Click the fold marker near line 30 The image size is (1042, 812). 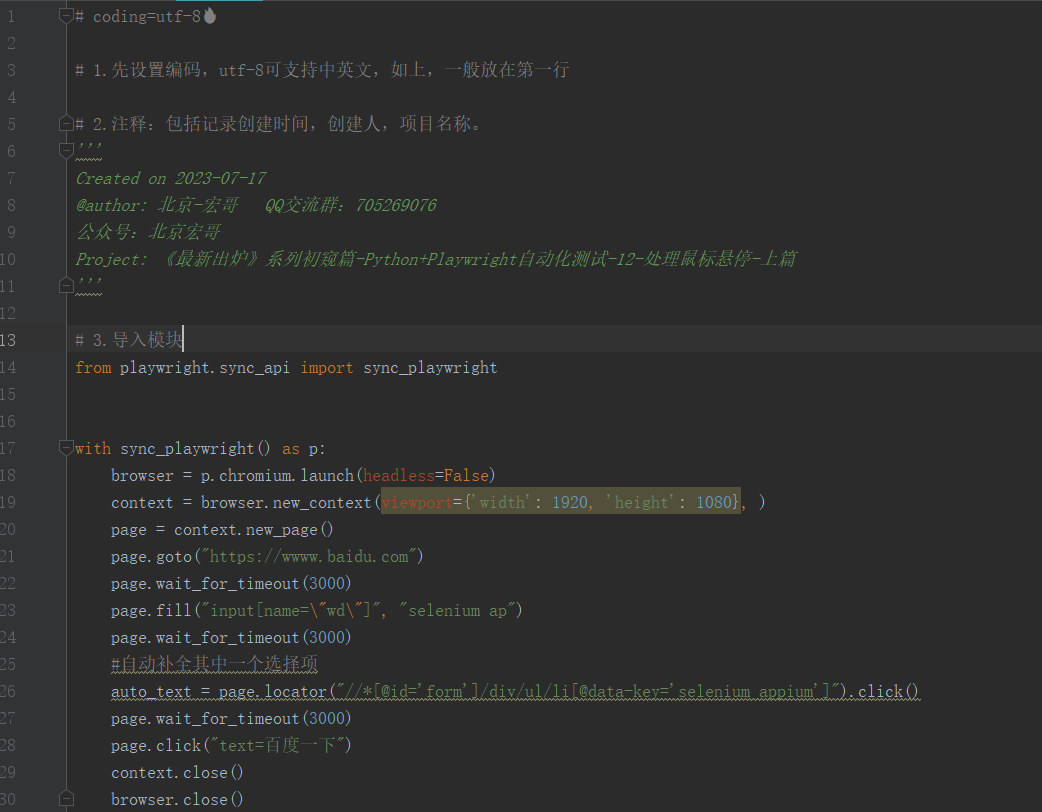click(x=66, y=798)
